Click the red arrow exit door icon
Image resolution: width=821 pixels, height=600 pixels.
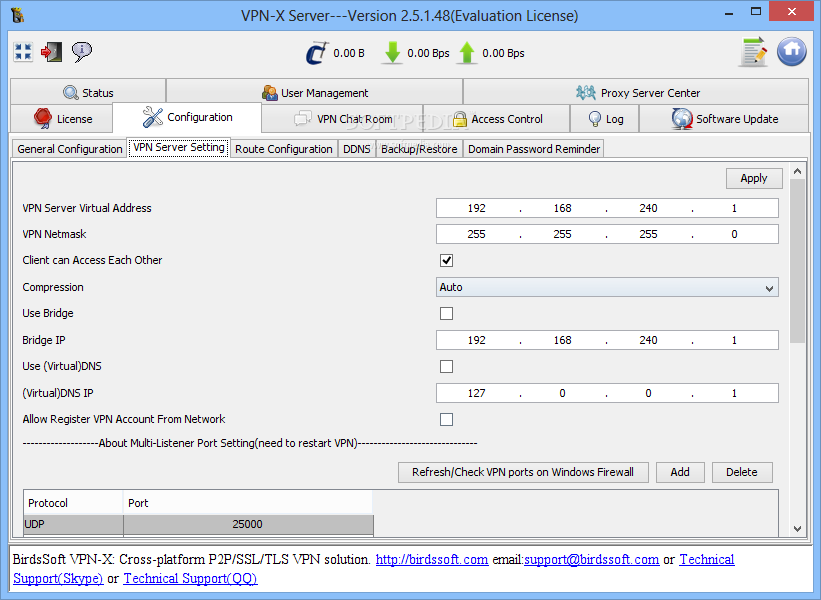(52, 52)
